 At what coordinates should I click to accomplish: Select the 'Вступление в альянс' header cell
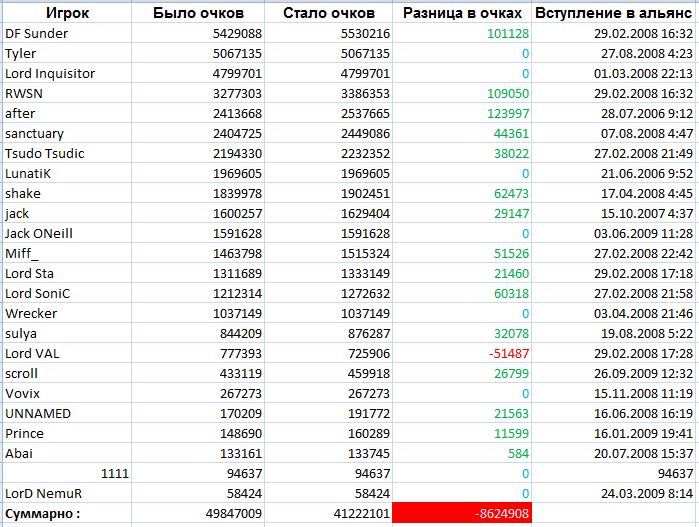[x=613, y=13]
